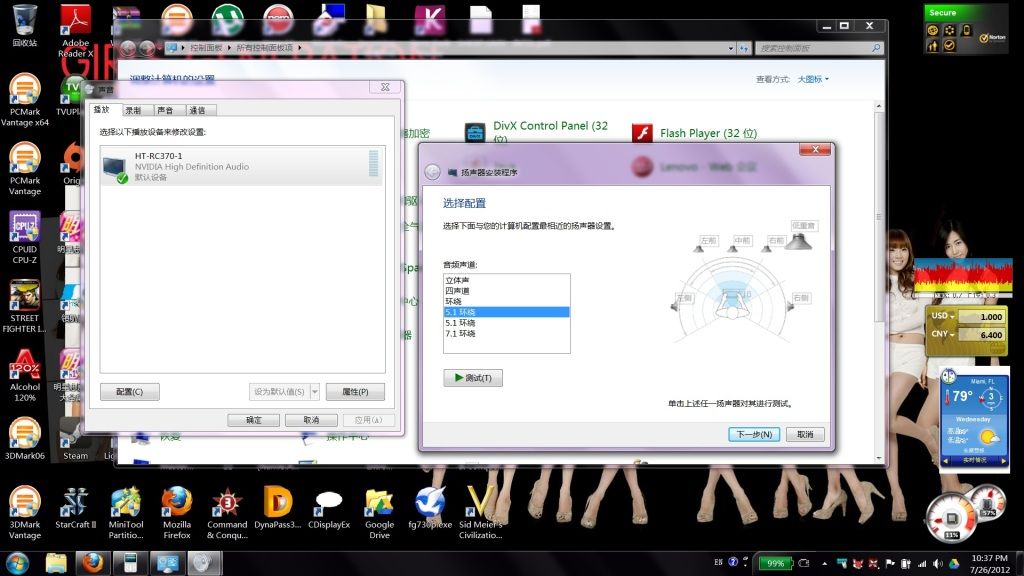The height and width of the screenshot is (576, 1024).
Task: Show hidden system tray icons arrow
Action: coord(824,563)
